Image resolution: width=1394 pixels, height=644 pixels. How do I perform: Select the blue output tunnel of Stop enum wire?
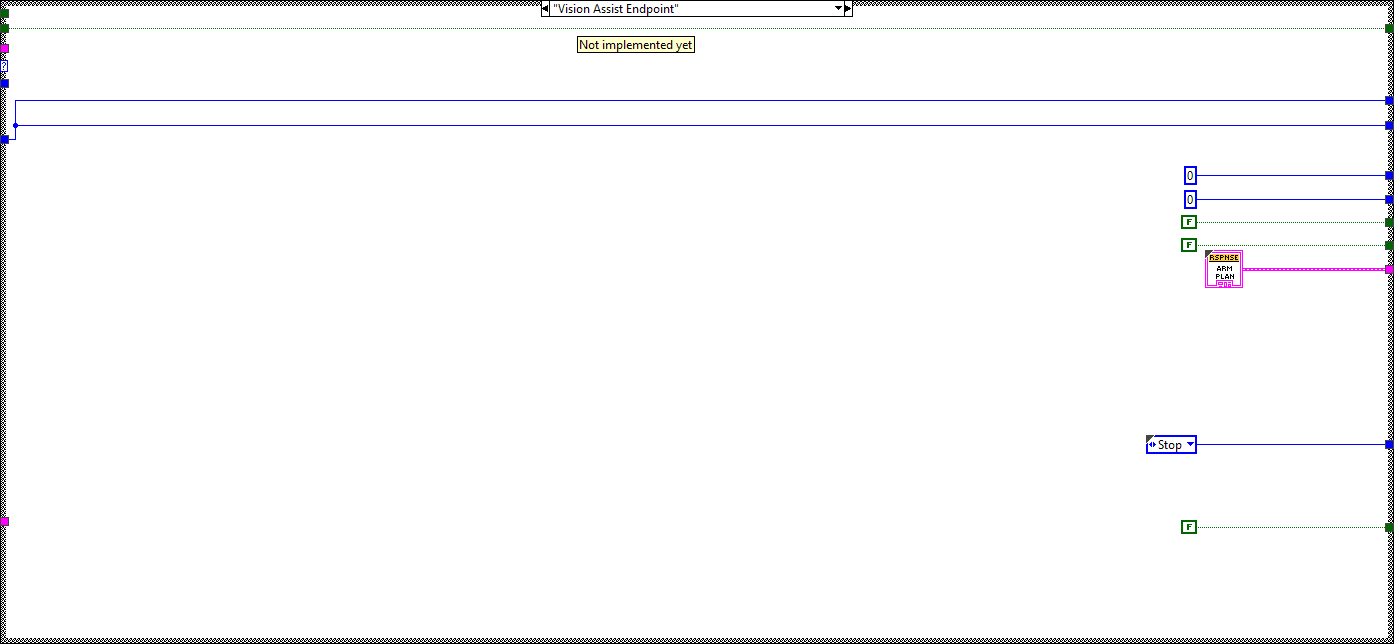tap(1389, 444)
